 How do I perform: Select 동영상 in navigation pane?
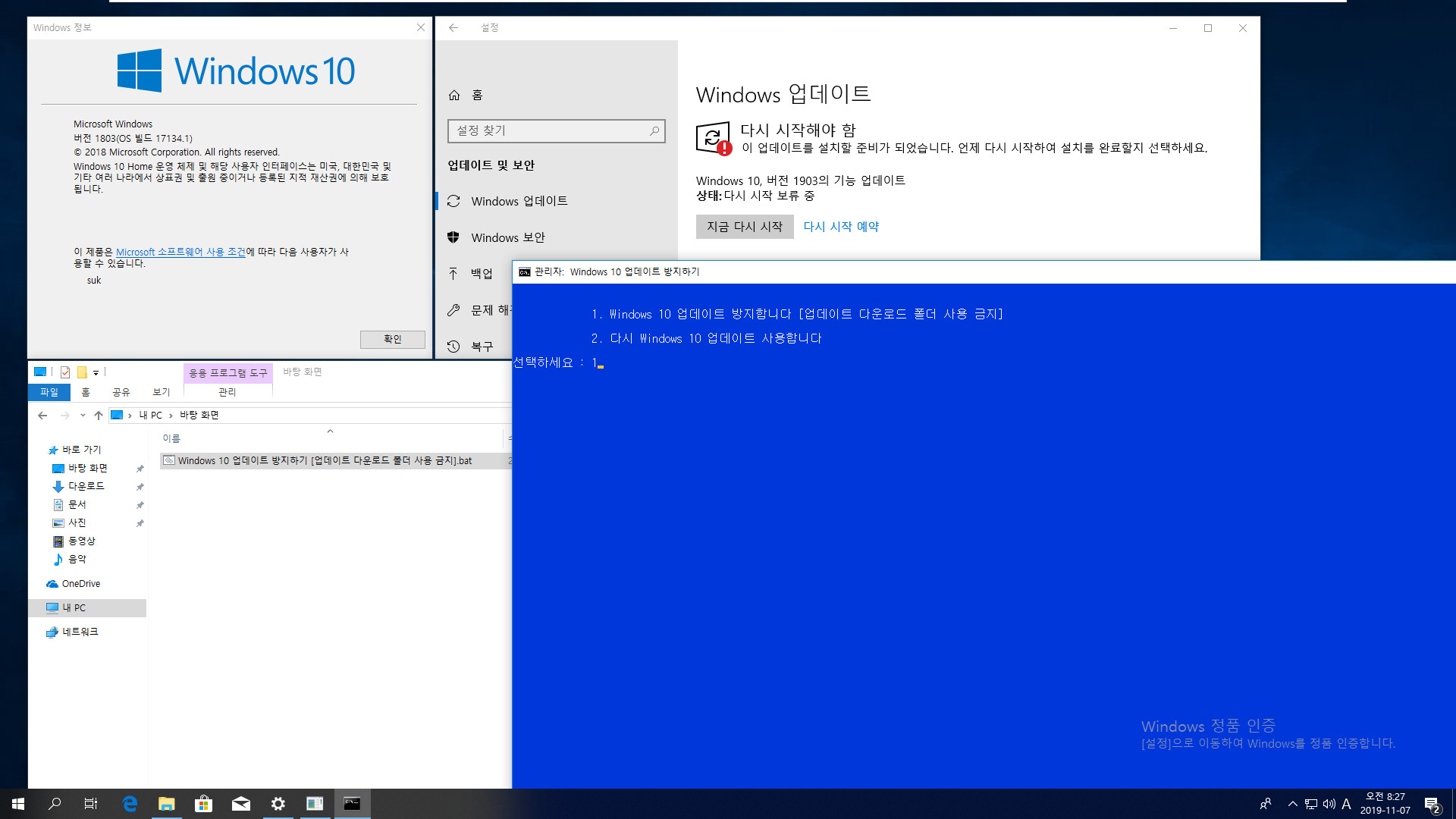pos(81,541)
